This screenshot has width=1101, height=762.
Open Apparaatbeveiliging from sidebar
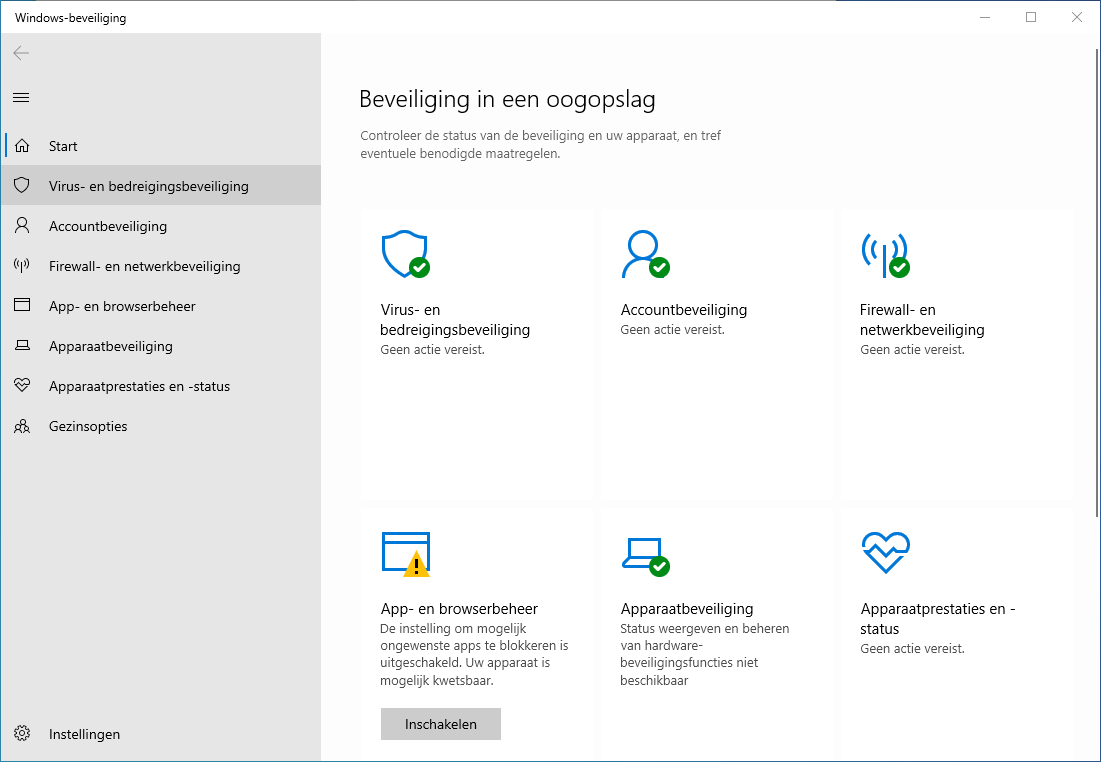click(x=110, y=346)
